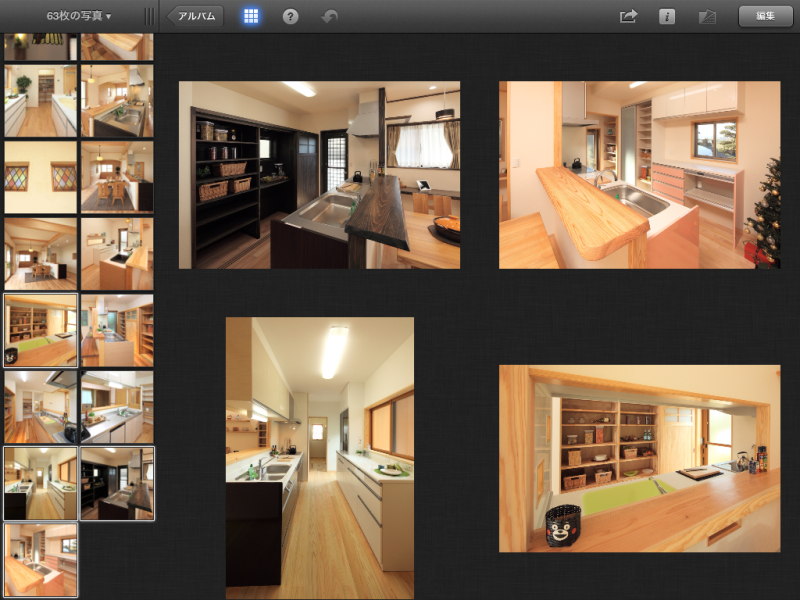
Task: Open the help question mark icon
Action: pyautogui.click(x=290, y=16)
